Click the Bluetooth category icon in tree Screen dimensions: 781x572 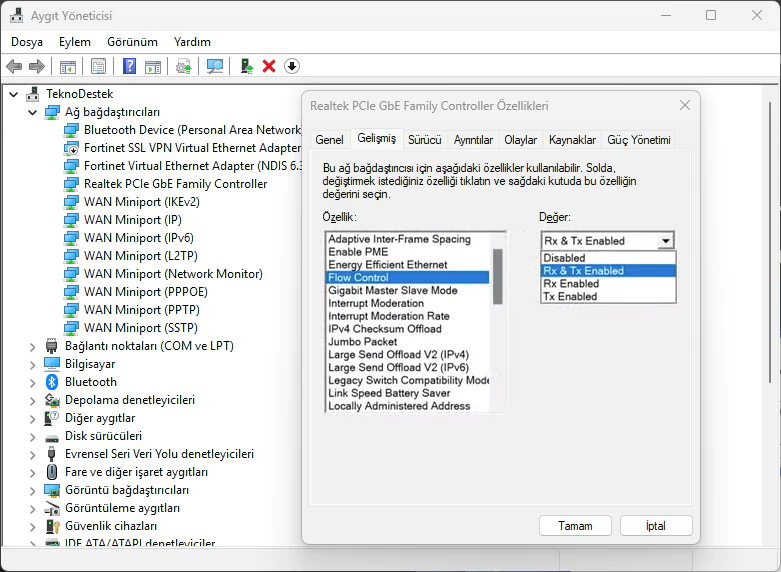[52, 382]
